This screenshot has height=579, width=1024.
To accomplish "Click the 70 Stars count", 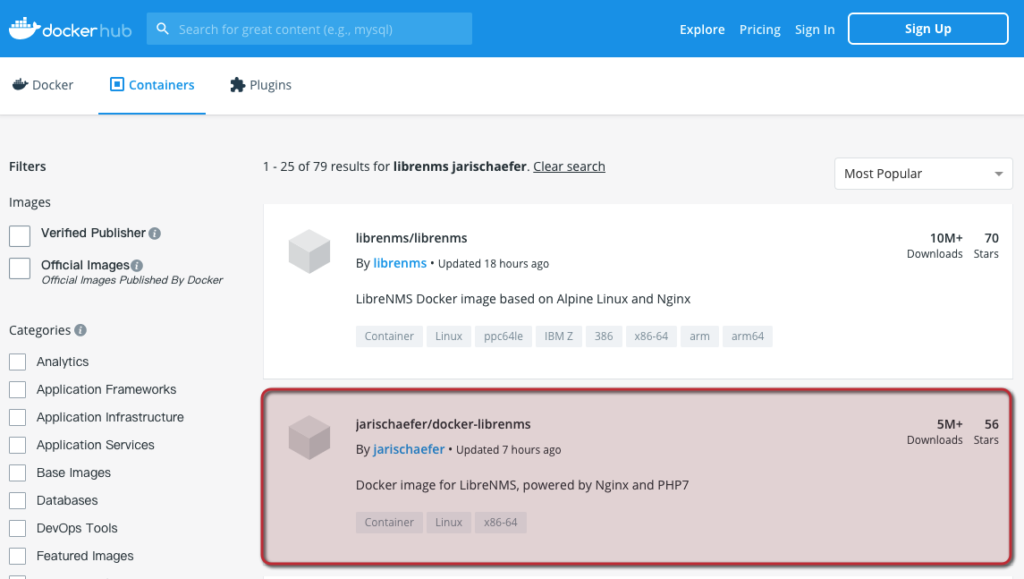I will [x=986, y=245].
